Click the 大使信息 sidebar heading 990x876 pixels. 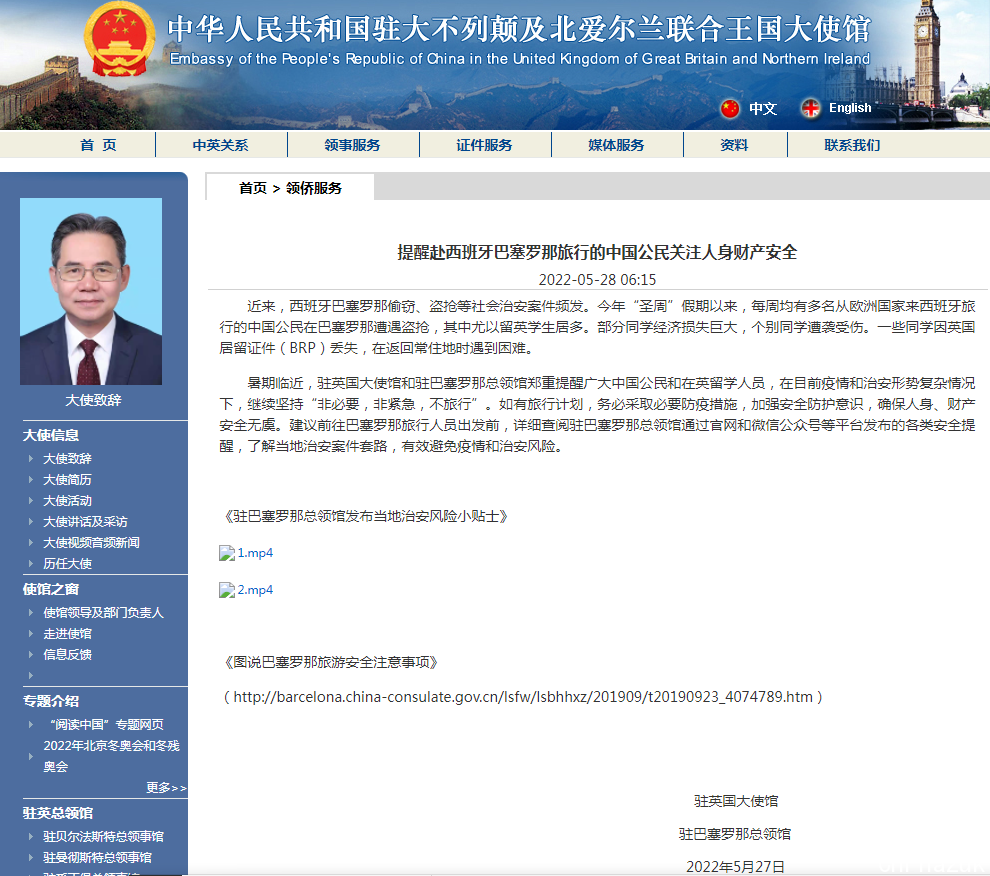tap(51, 435)
